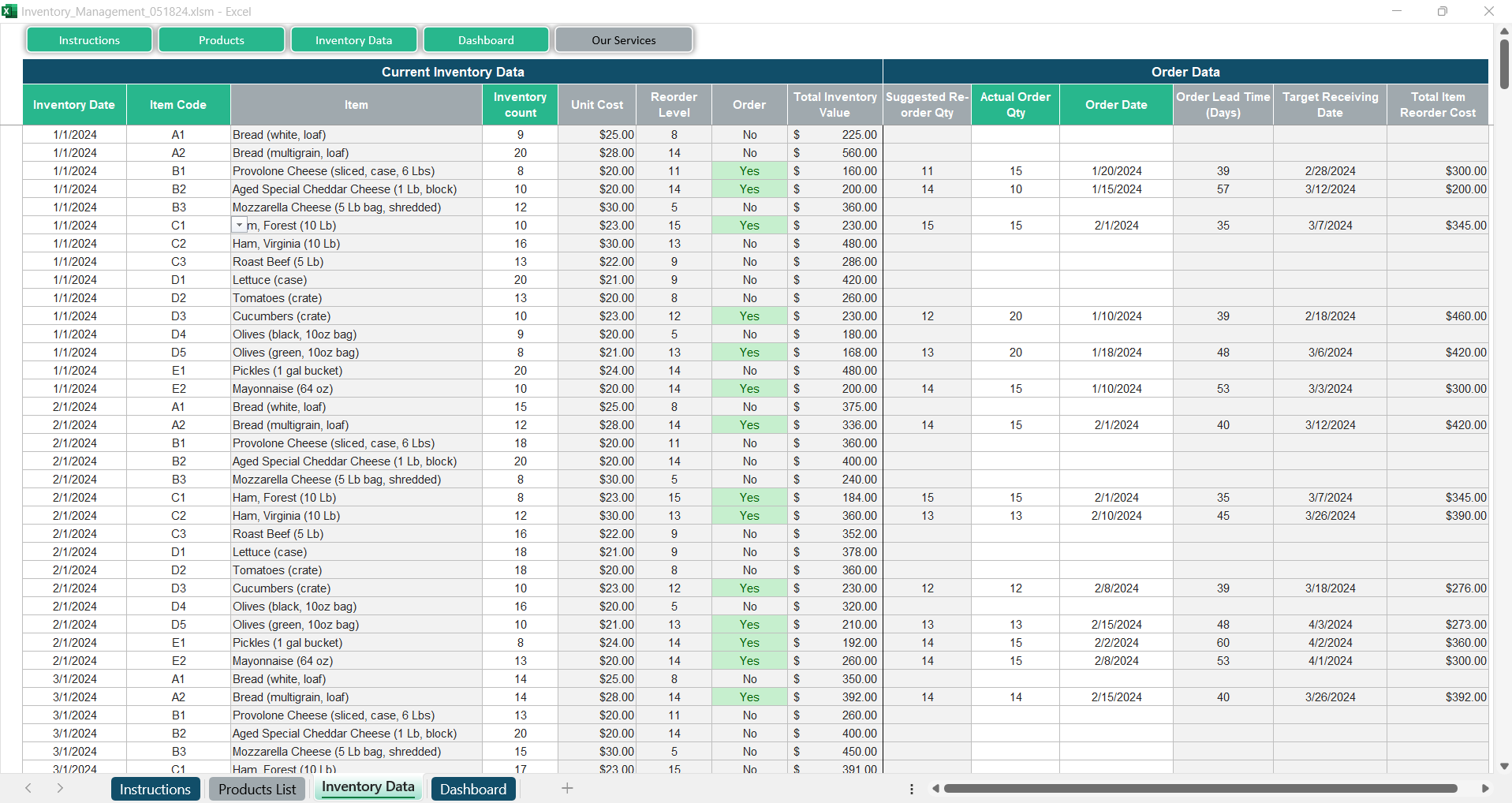Click the green Instructions button at top
This screenshot has height=803, width=1512.
click(x=89, y=40)
